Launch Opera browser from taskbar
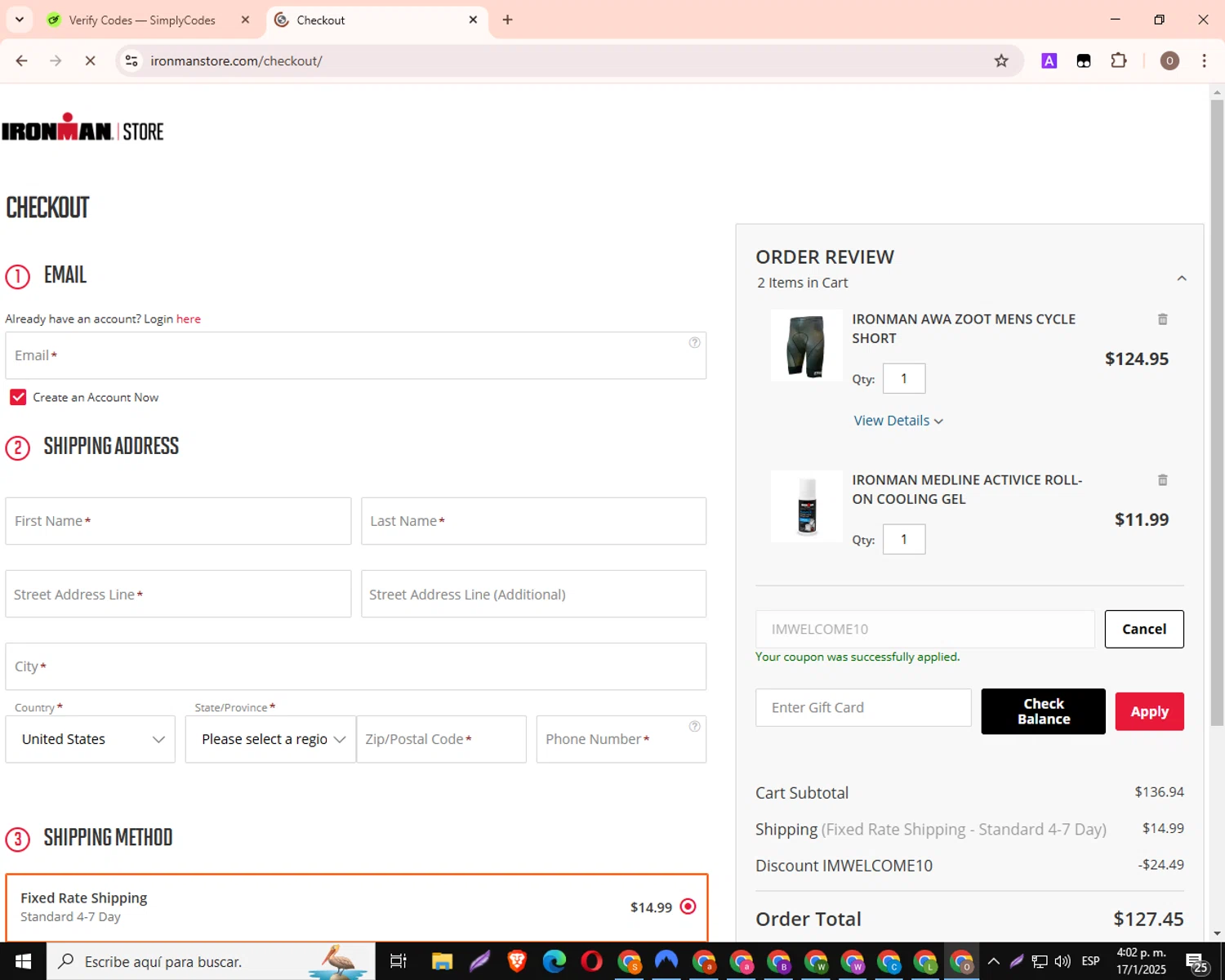The image size is (1225, 980). pos(592,961)
